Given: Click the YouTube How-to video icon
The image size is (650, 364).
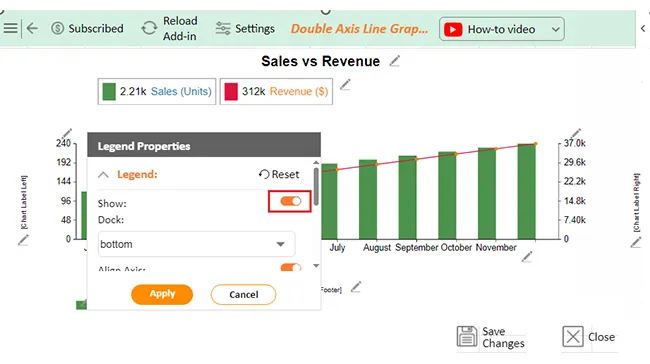Looking at the screenshot, I should 453,29.
